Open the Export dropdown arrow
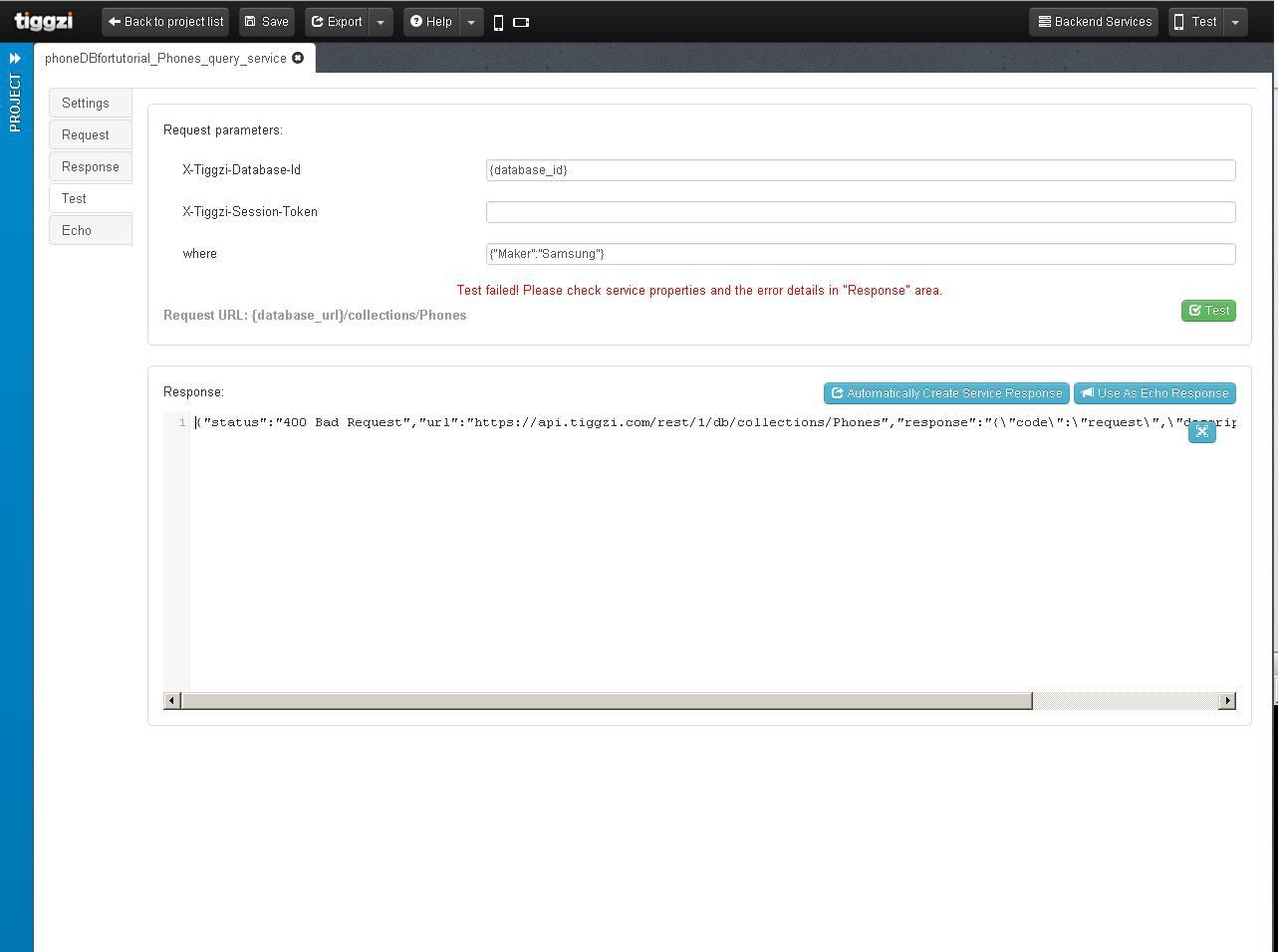Image resolution: width=1279 pixels, height=952 pixels. point(381,22)
